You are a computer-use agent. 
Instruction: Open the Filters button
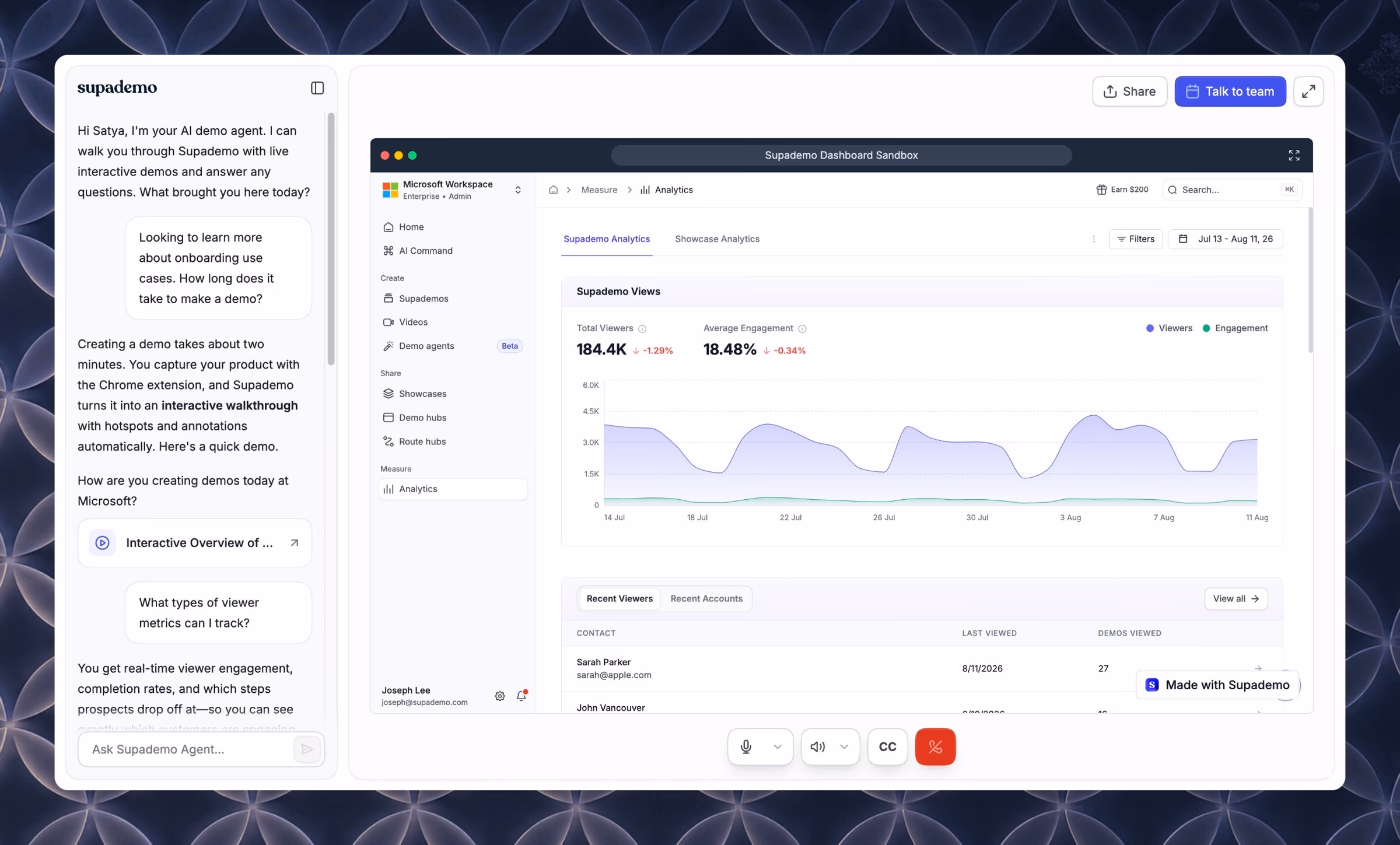coord(1135,239)
